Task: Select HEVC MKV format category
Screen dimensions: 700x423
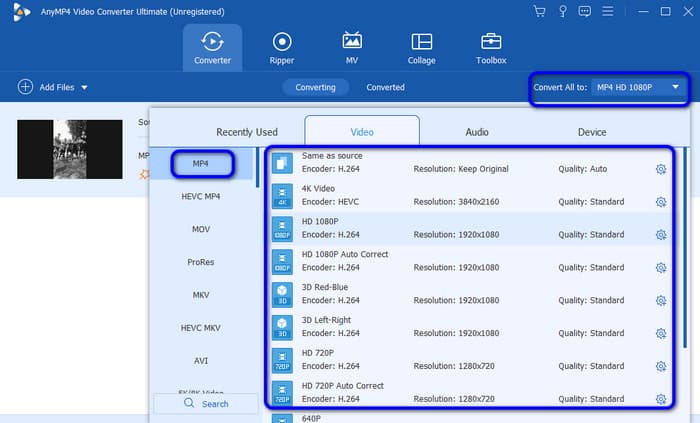Action: (x=201, y=328)
